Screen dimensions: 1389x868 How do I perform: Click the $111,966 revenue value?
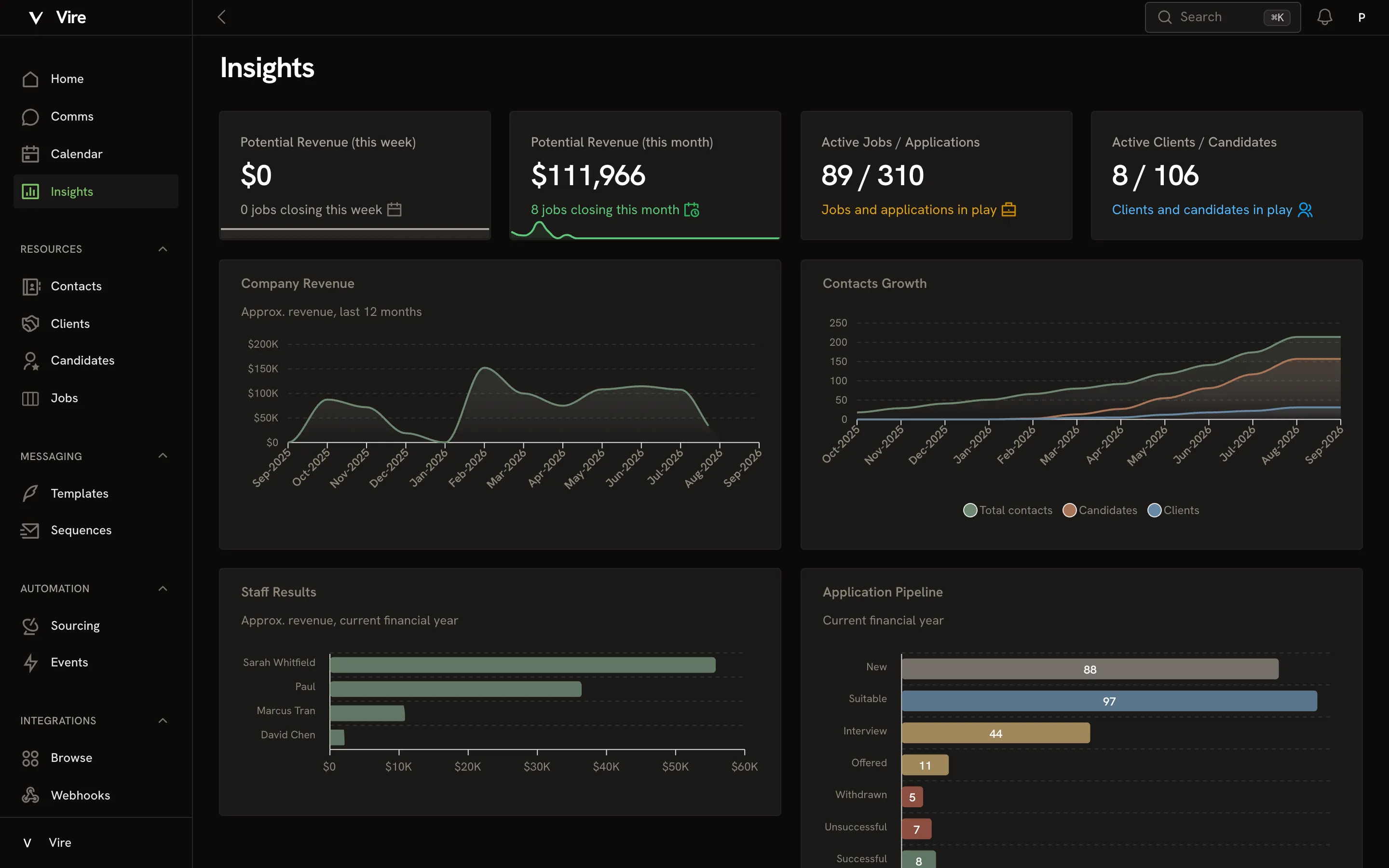pyautogui.click(x=588, y=175)
